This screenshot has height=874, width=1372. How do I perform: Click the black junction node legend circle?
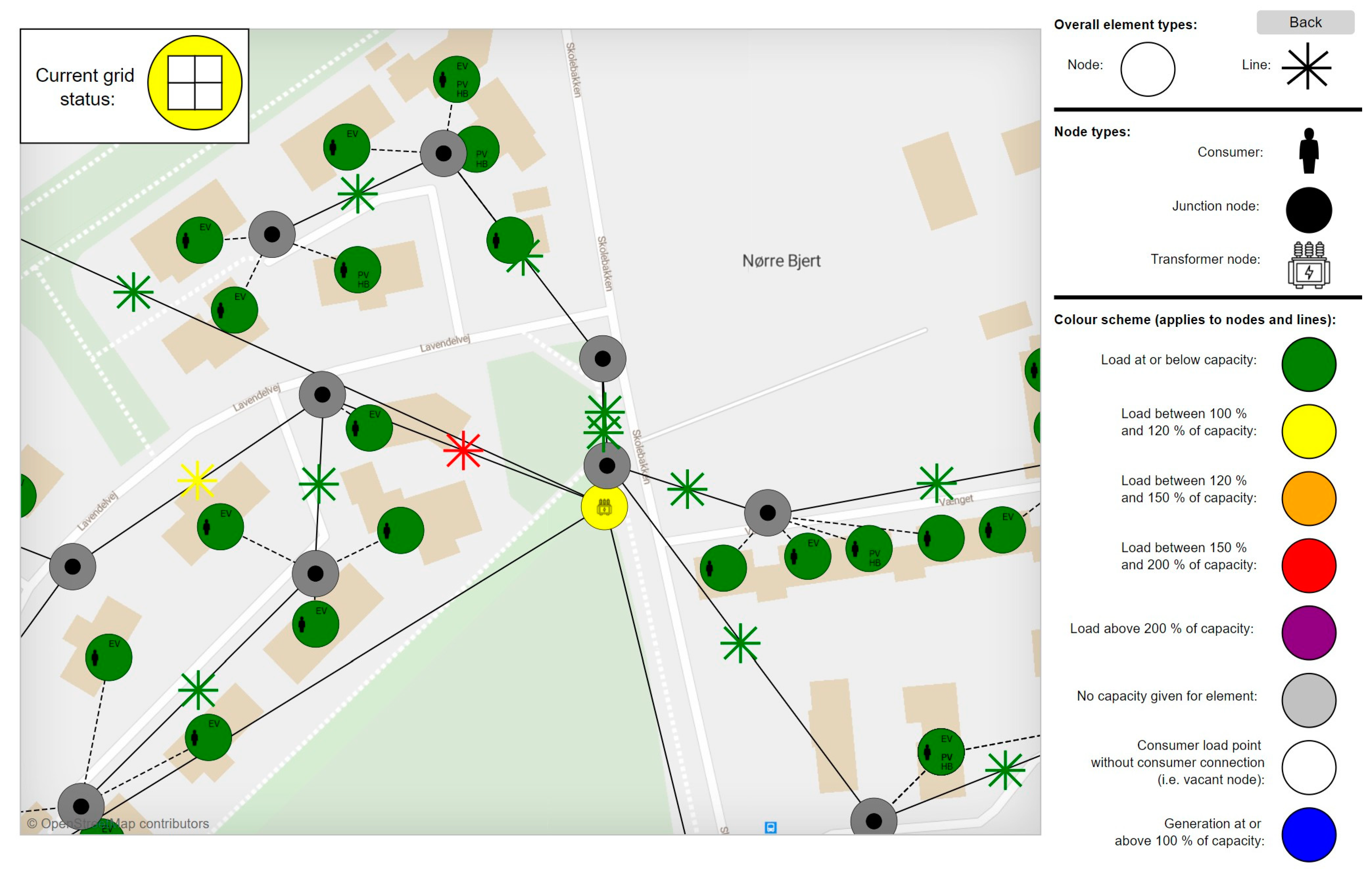tap(1309, 210)
